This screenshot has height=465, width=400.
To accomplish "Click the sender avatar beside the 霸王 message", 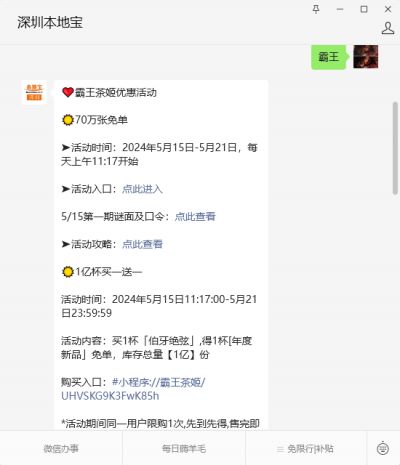I will (366, 57).
